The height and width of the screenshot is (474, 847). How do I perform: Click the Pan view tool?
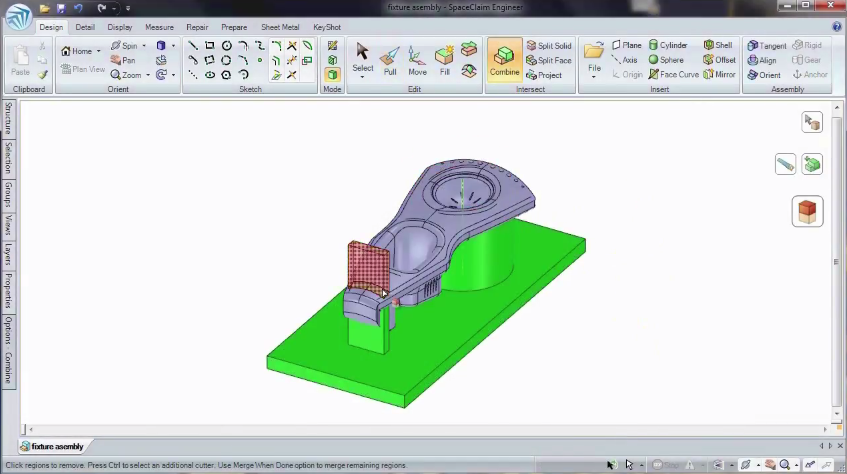(x=123, y=61)
